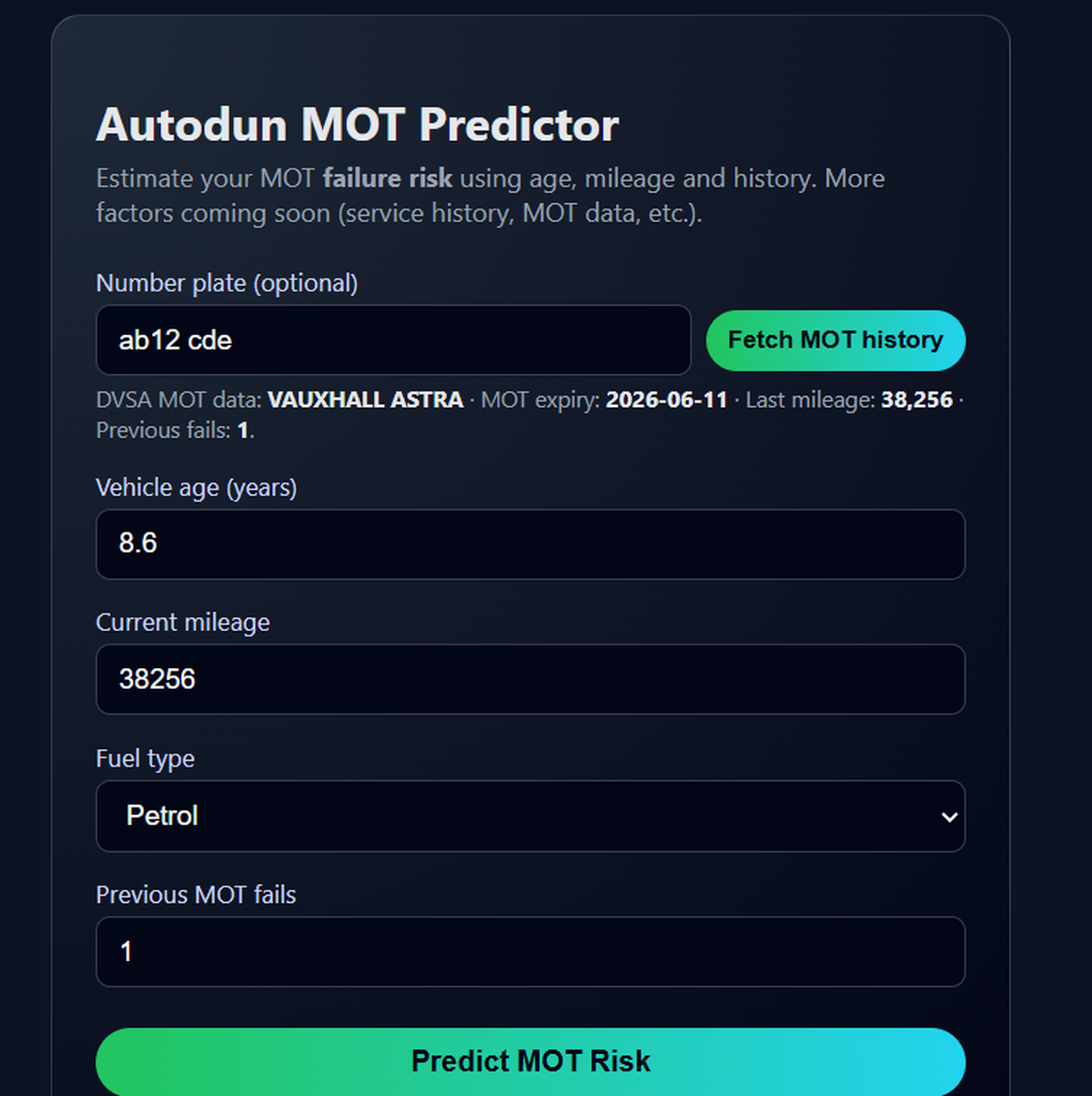Click the Fuel type label
Image resolution: width=1092 pixels, height=1096 pixels.
(x=145, y=758)
